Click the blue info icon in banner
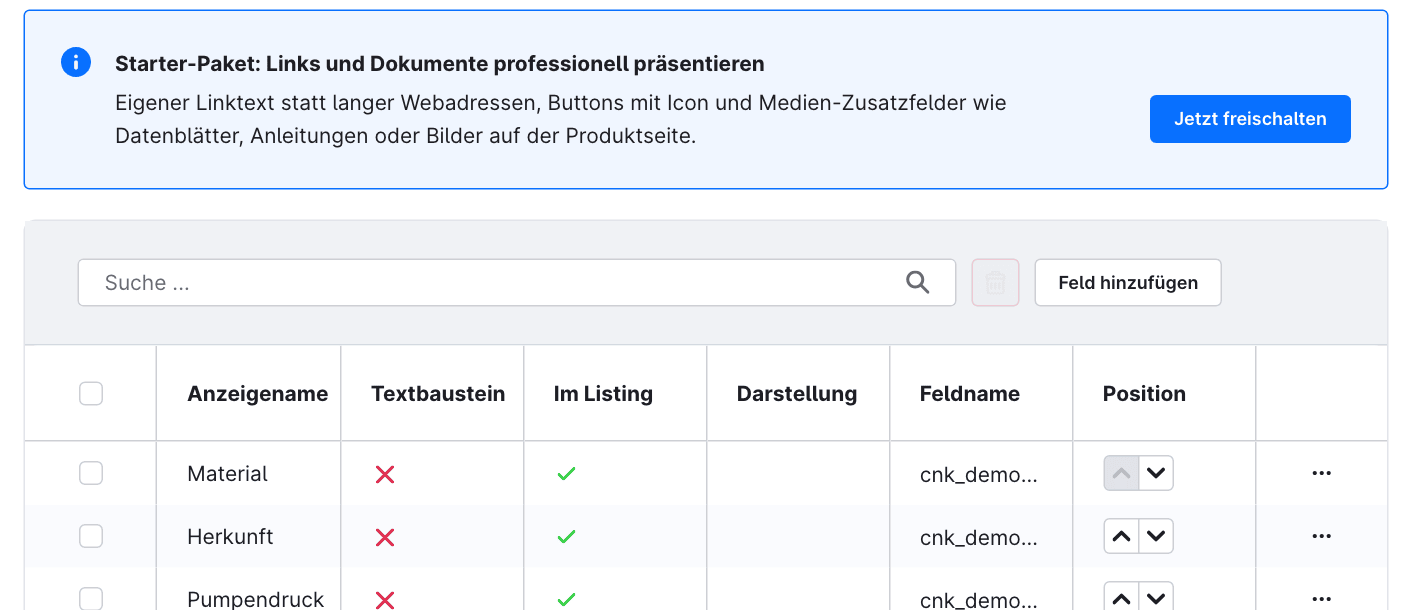 (76, 62)
